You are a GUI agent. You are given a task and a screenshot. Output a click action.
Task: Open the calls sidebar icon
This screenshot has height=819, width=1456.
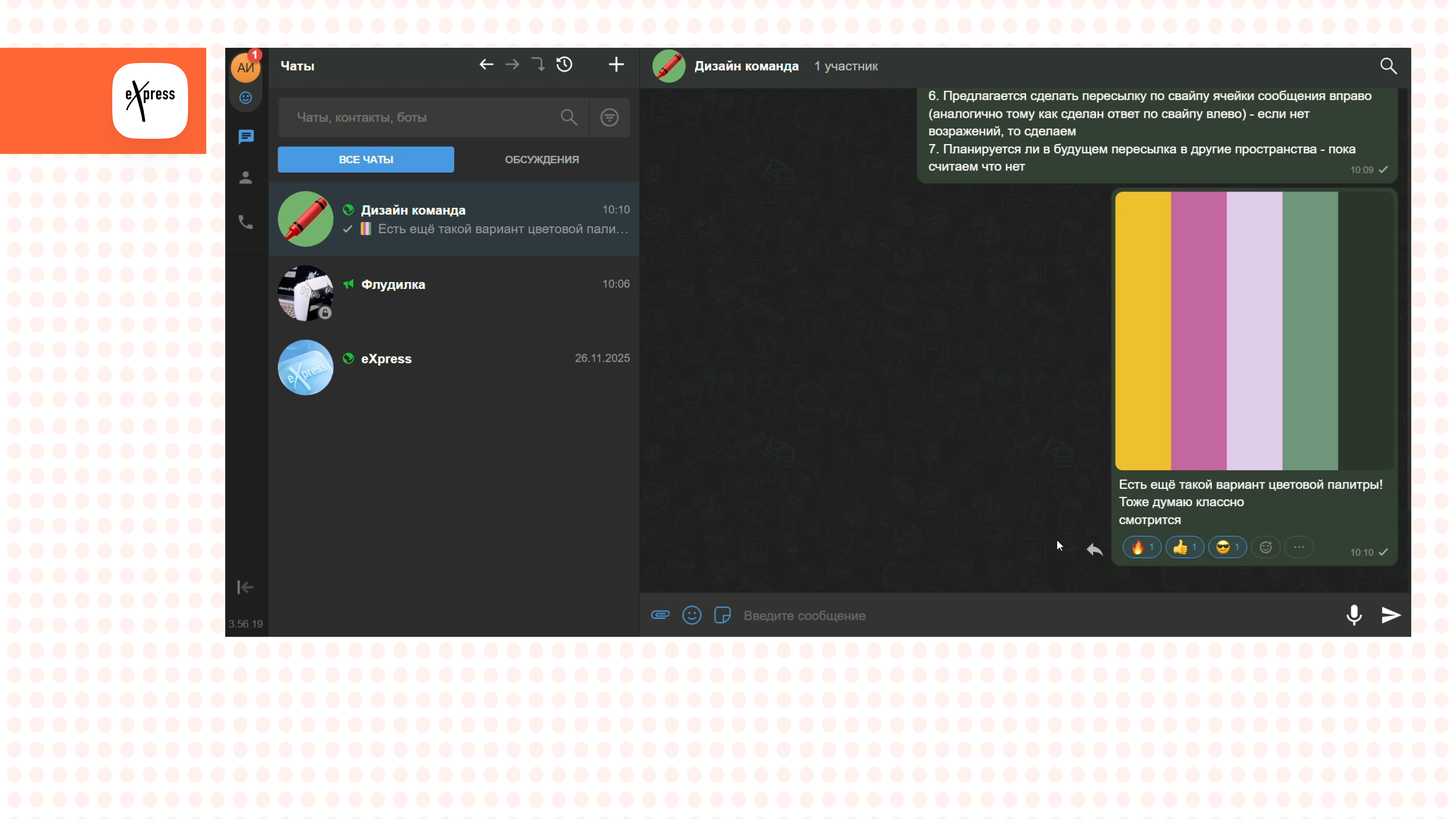[x=245, y=222]
